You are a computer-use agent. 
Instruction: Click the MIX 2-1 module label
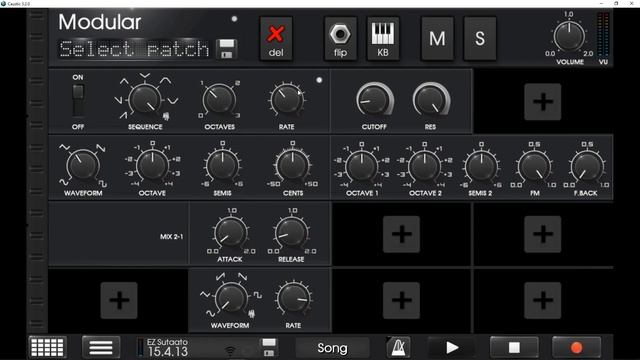pyautogui.click(x=171, y=237)
